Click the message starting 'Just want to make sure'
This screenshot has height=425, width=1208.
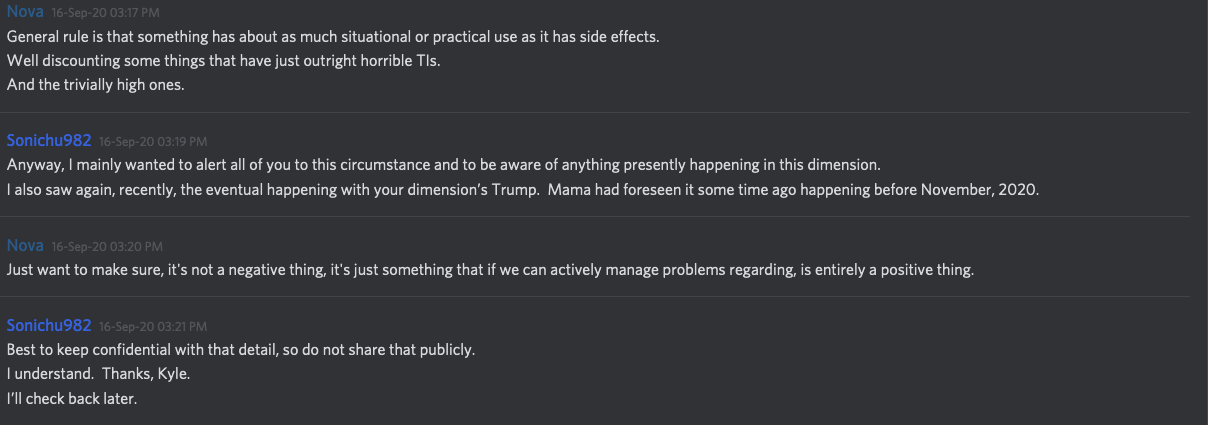(x=490, y=270)
